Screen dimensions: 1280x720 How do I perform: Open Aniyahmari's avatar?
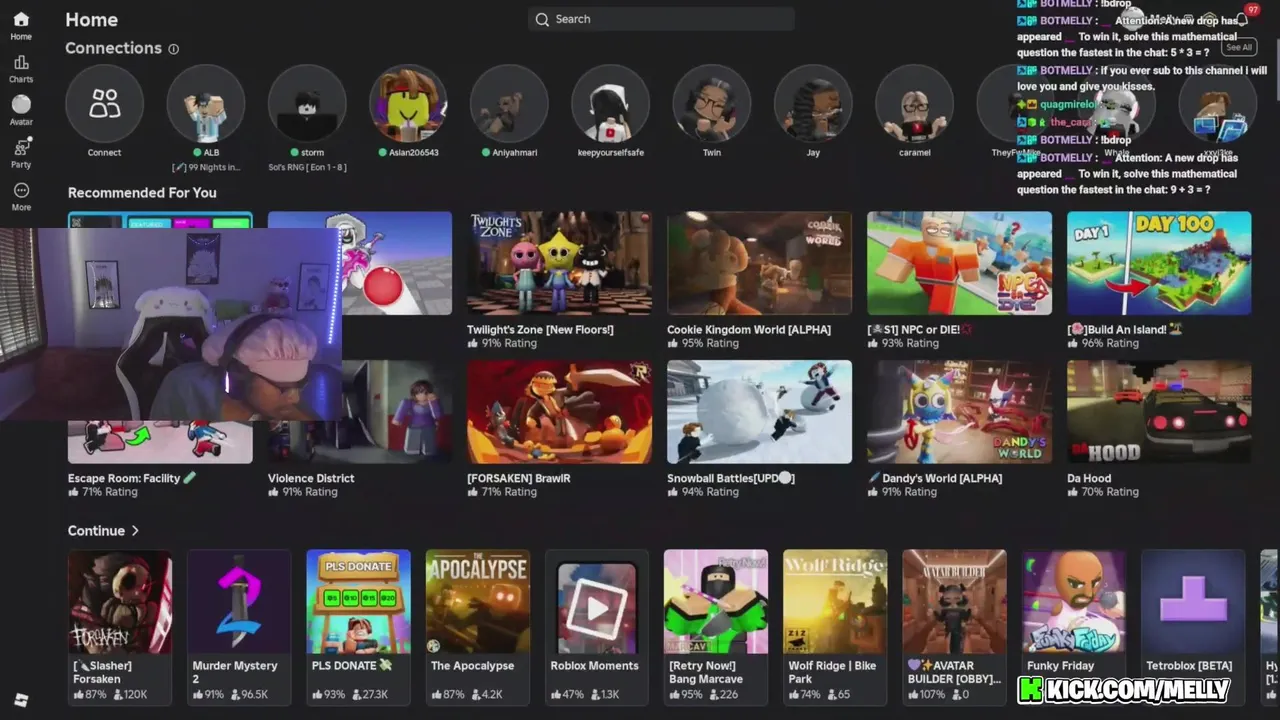[x=509, y=104]
